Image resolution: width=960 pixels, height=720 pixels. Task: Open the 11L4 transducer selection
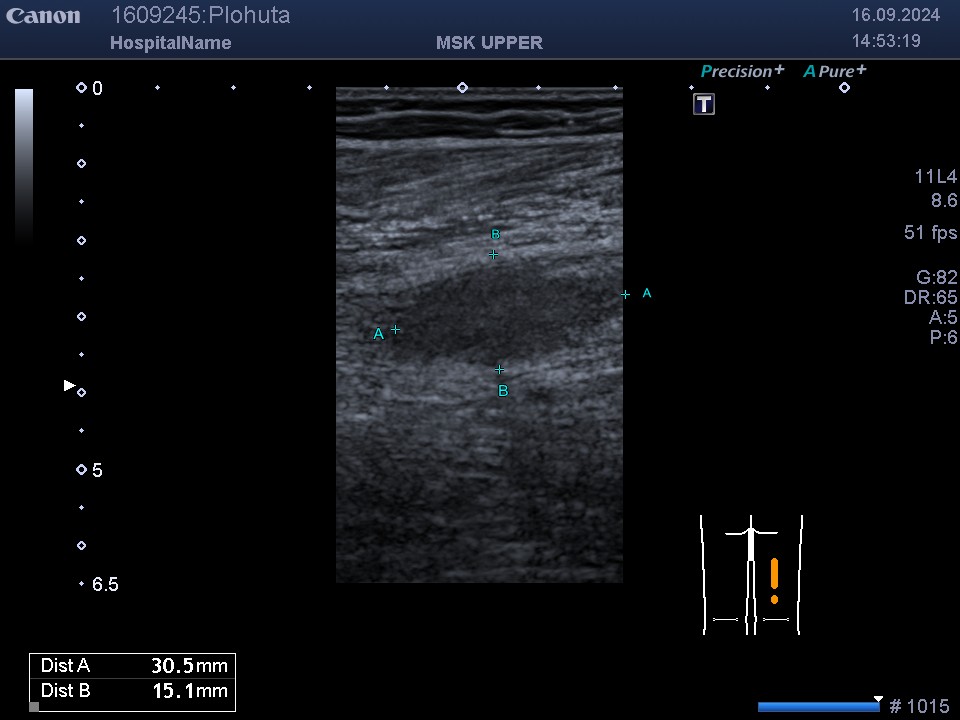(x=935, y=177)
